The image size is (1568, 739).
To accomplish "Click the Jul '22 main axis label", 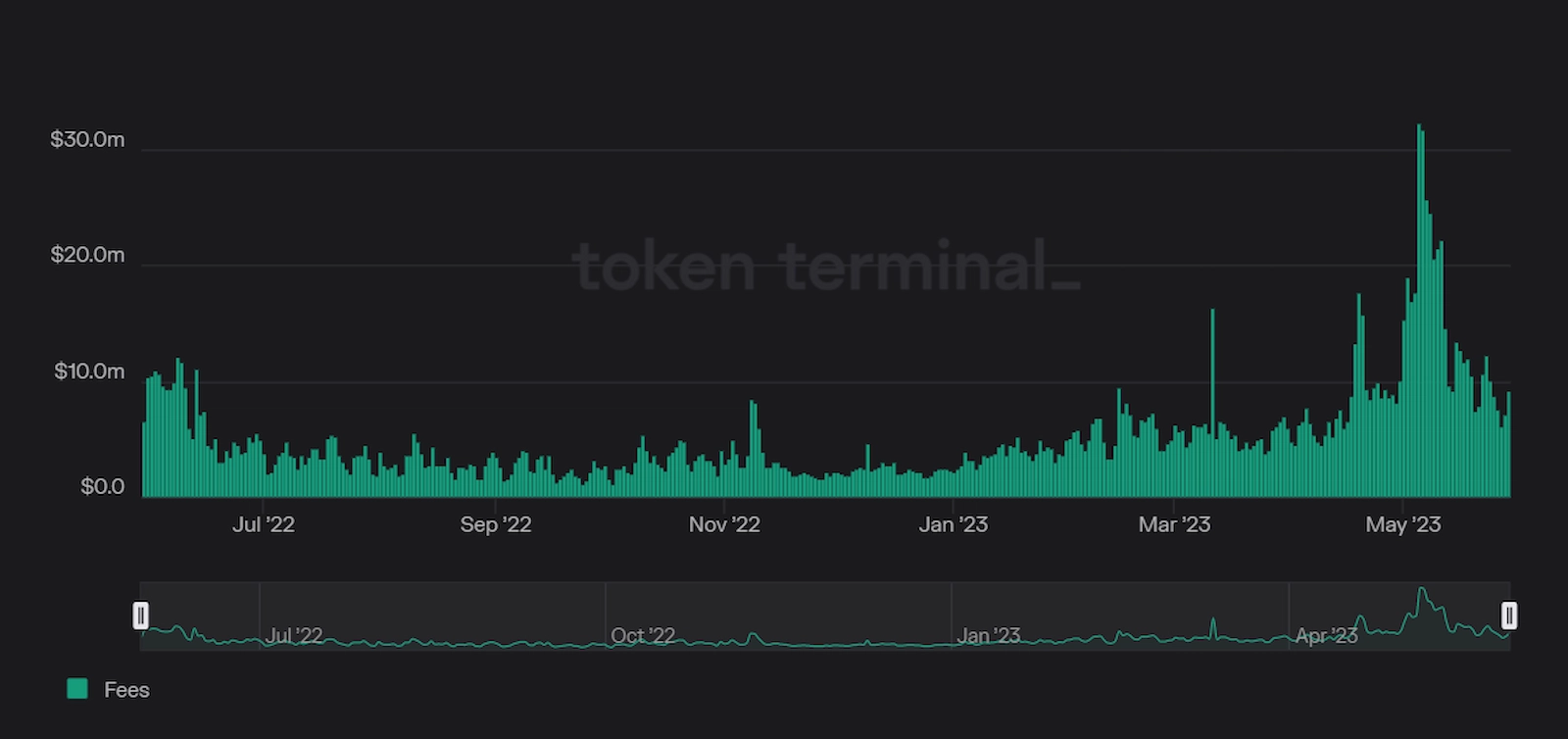I will (263, 524).
